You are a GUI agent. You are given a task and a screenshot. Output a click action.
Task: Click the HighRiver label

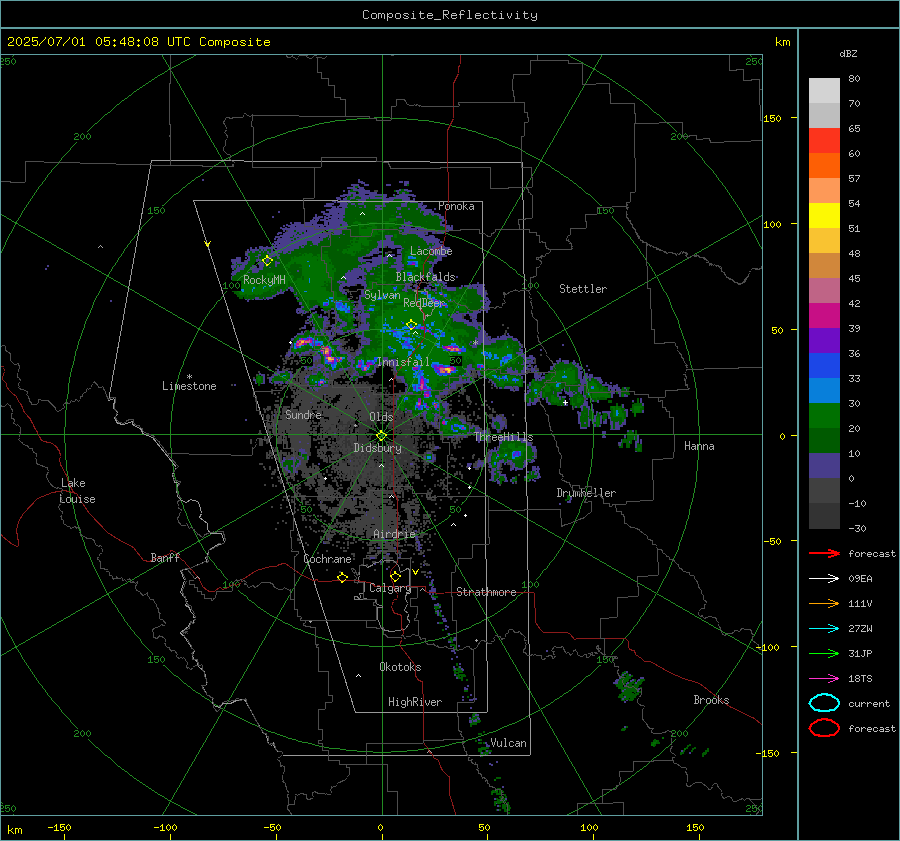pos(415,702)
